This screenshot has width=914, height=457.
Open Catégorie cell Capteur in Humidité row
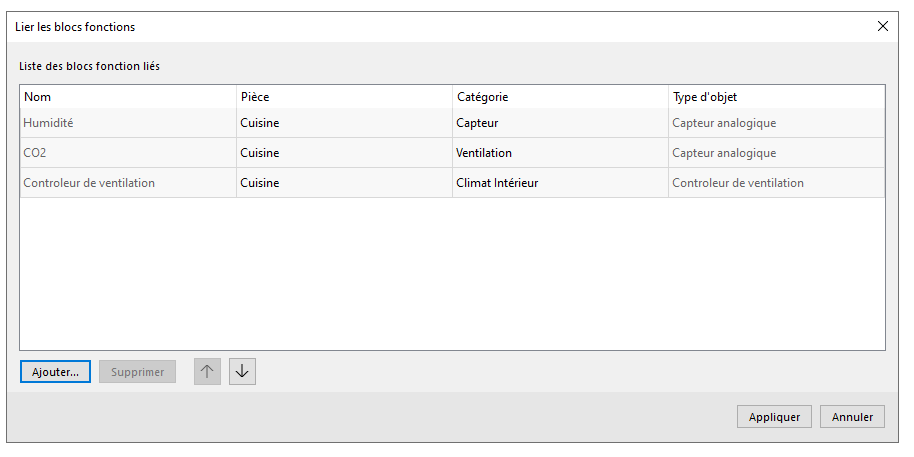(477, 123)
